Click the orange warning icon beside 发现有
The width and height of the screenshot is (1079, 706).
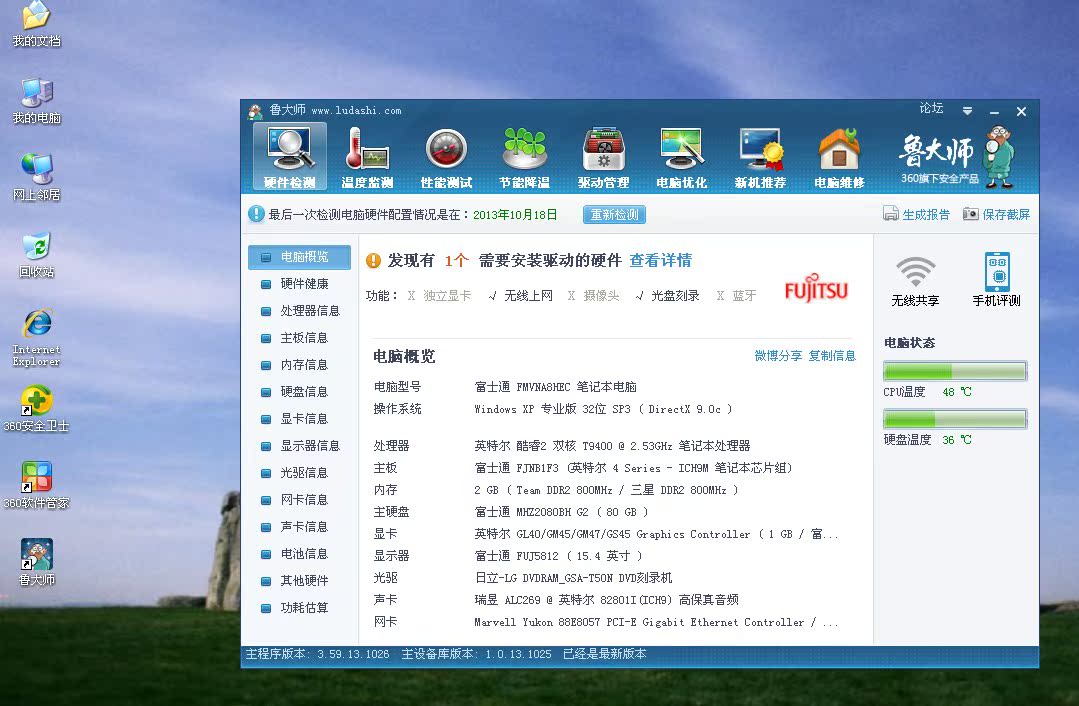[374, 260]
